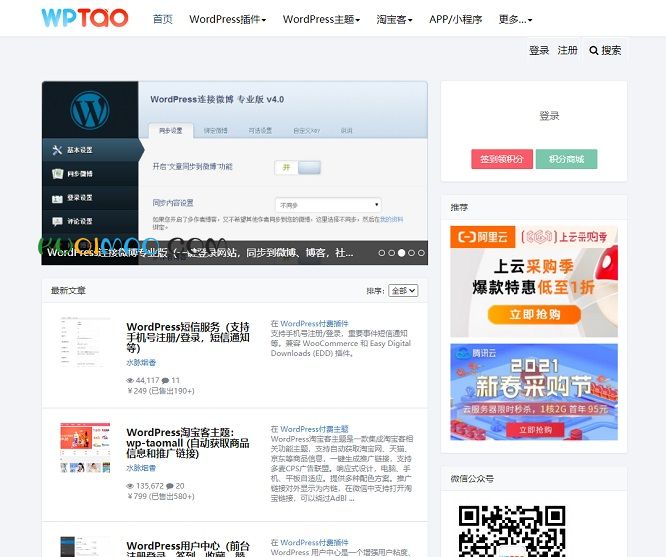Open the 同步内容设置 不同步 dropdown
This screenshot has height=557, width=666.
(328, 205)
